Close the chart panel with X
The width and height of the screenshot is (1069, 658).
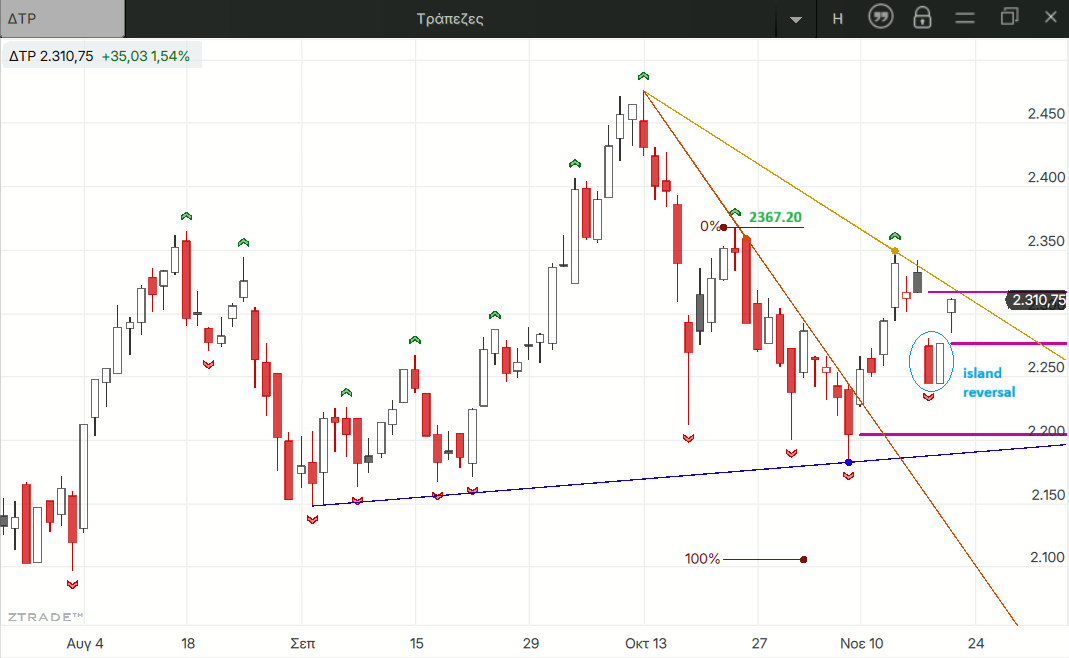click(x=1050, y=17)
